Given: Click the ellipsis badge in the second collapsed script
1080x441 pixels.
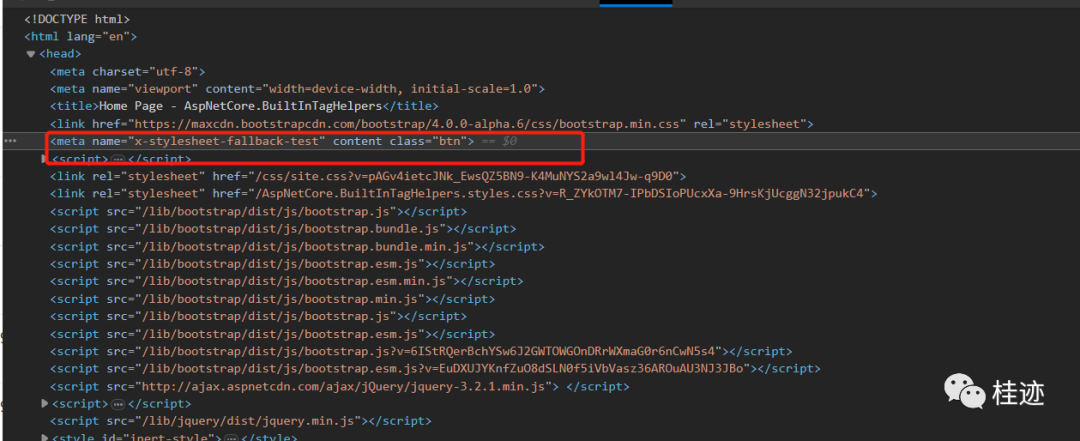Looking at the screenshot, I should tap(118, 404).
